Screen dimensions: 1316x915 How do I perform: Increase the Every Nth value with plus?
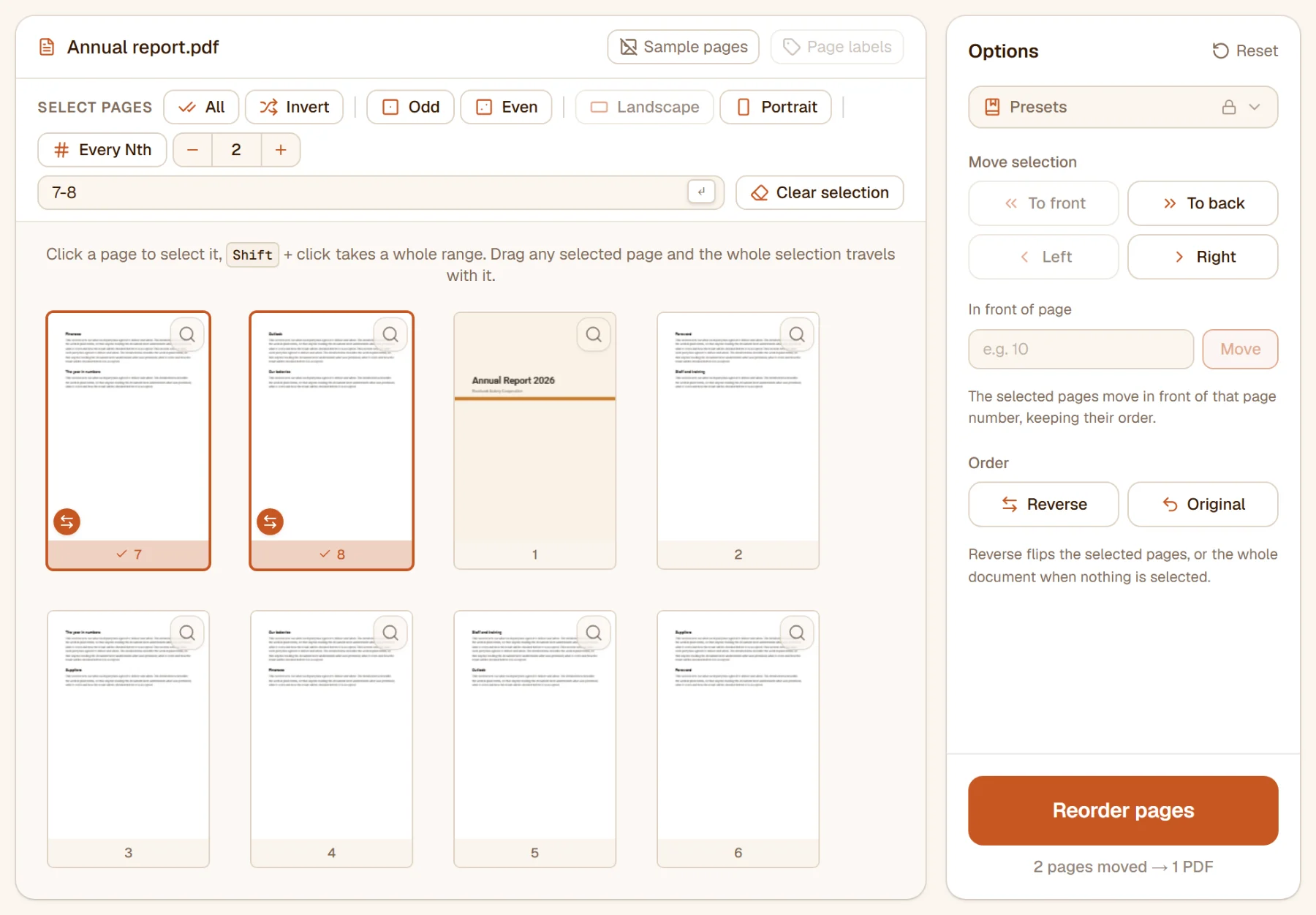281,150
